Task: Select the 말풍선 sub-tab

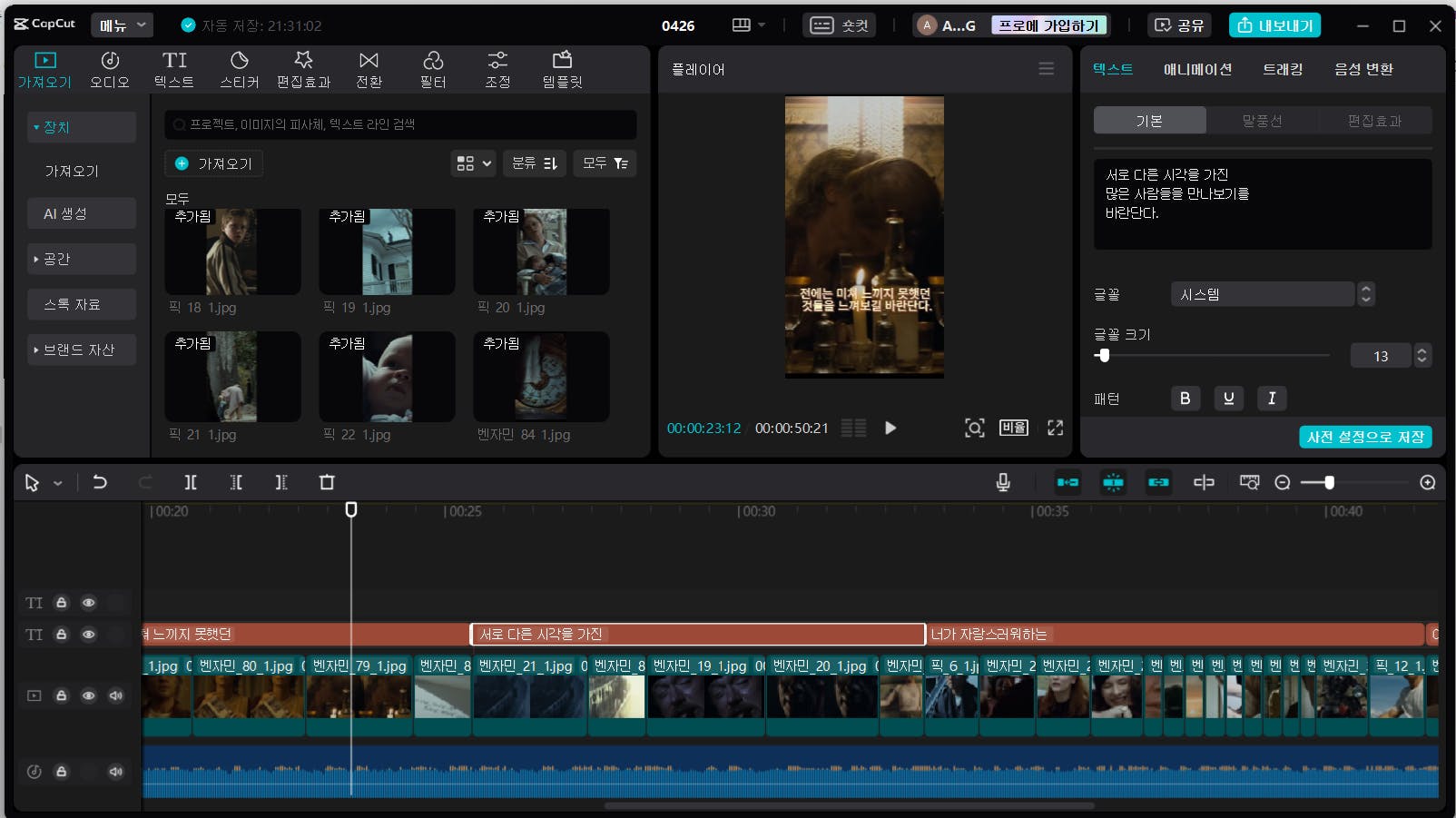Action: click(1262, 121)
